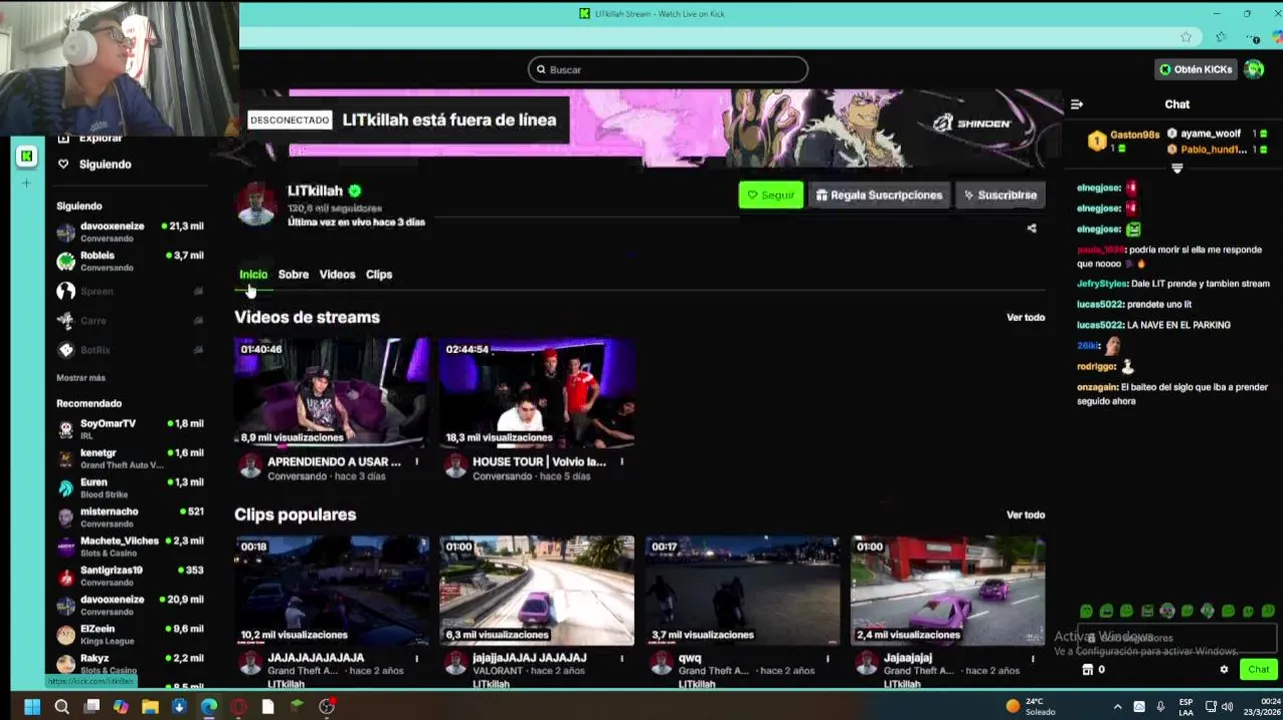Open options menu for qwq clip
The image size is (1283, 720).
(828, 659)
